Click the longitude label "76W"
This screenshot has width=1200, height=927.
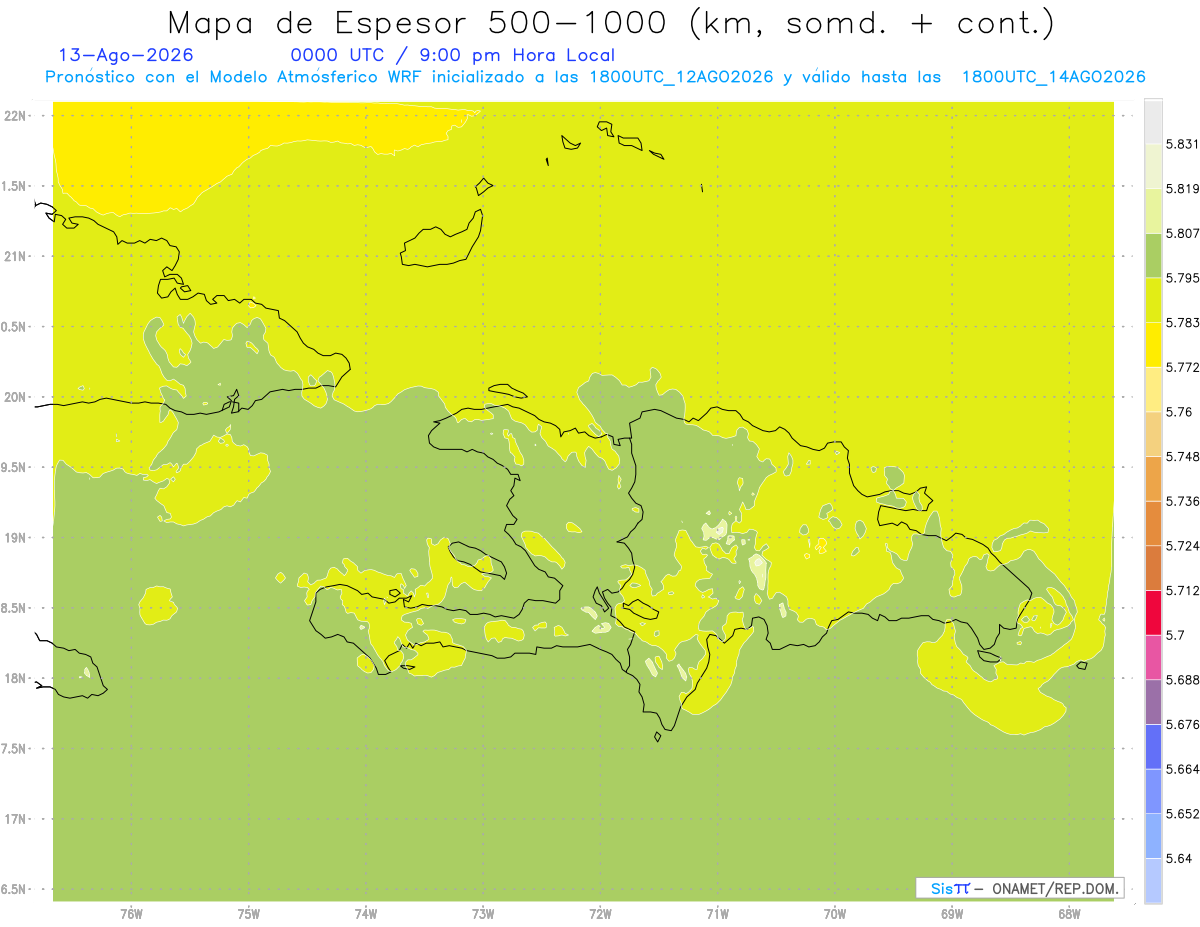click(x=131, y=914)
